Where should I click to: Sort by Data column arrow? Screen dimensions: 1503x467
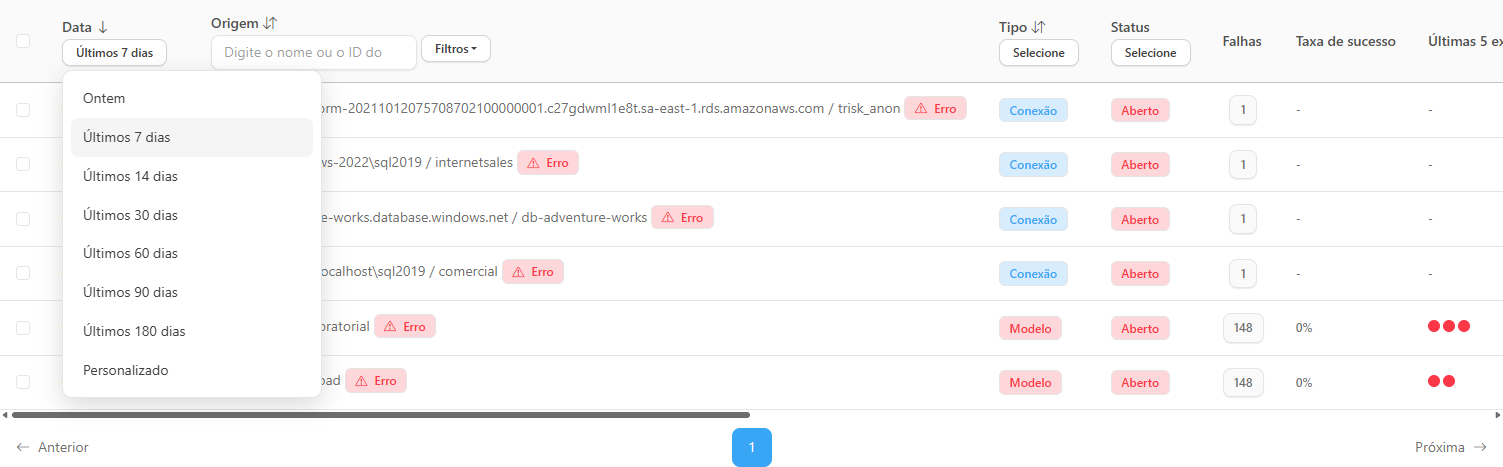coord(103,27)
